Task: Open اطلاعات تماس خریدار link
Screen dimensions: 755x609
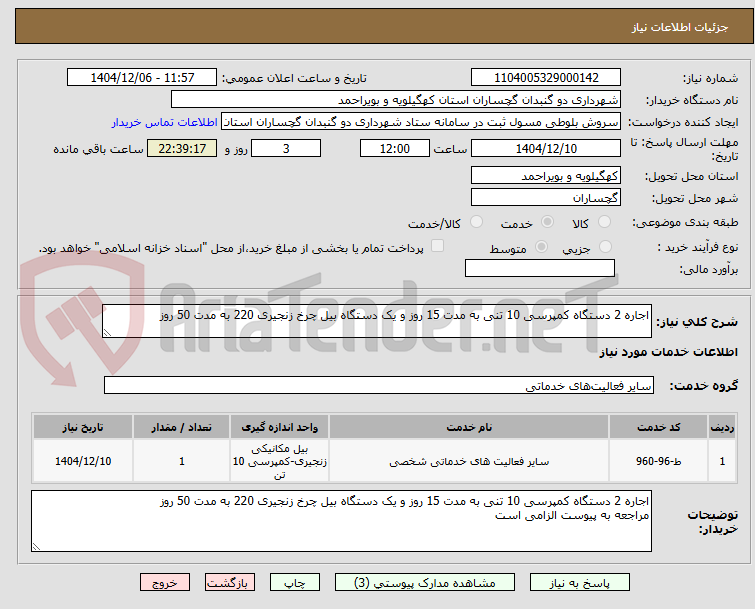Action: point(165,122)
